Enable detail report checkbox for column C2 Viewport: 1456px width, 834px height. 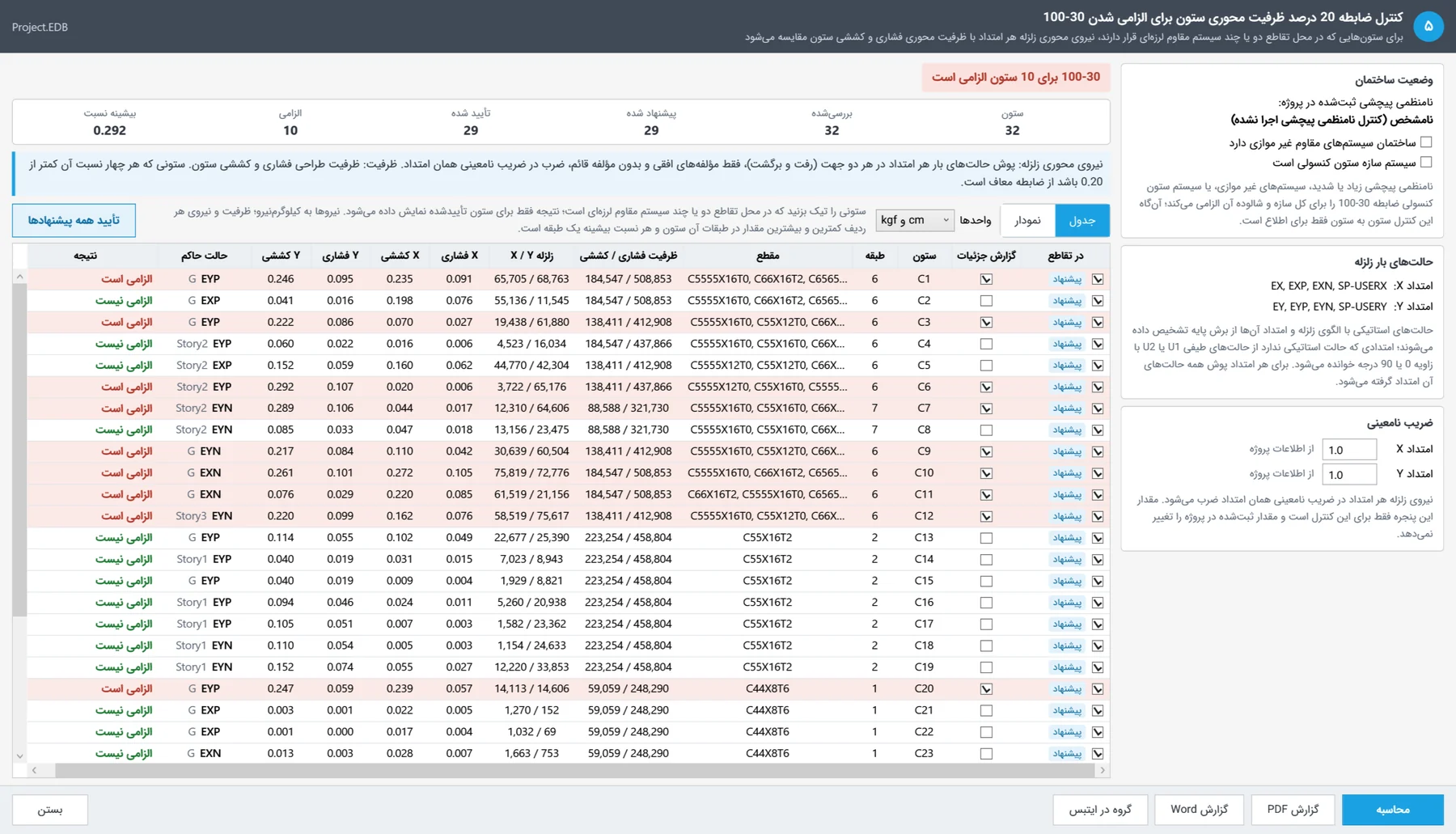pyautogui.click(x=986, y=301)
